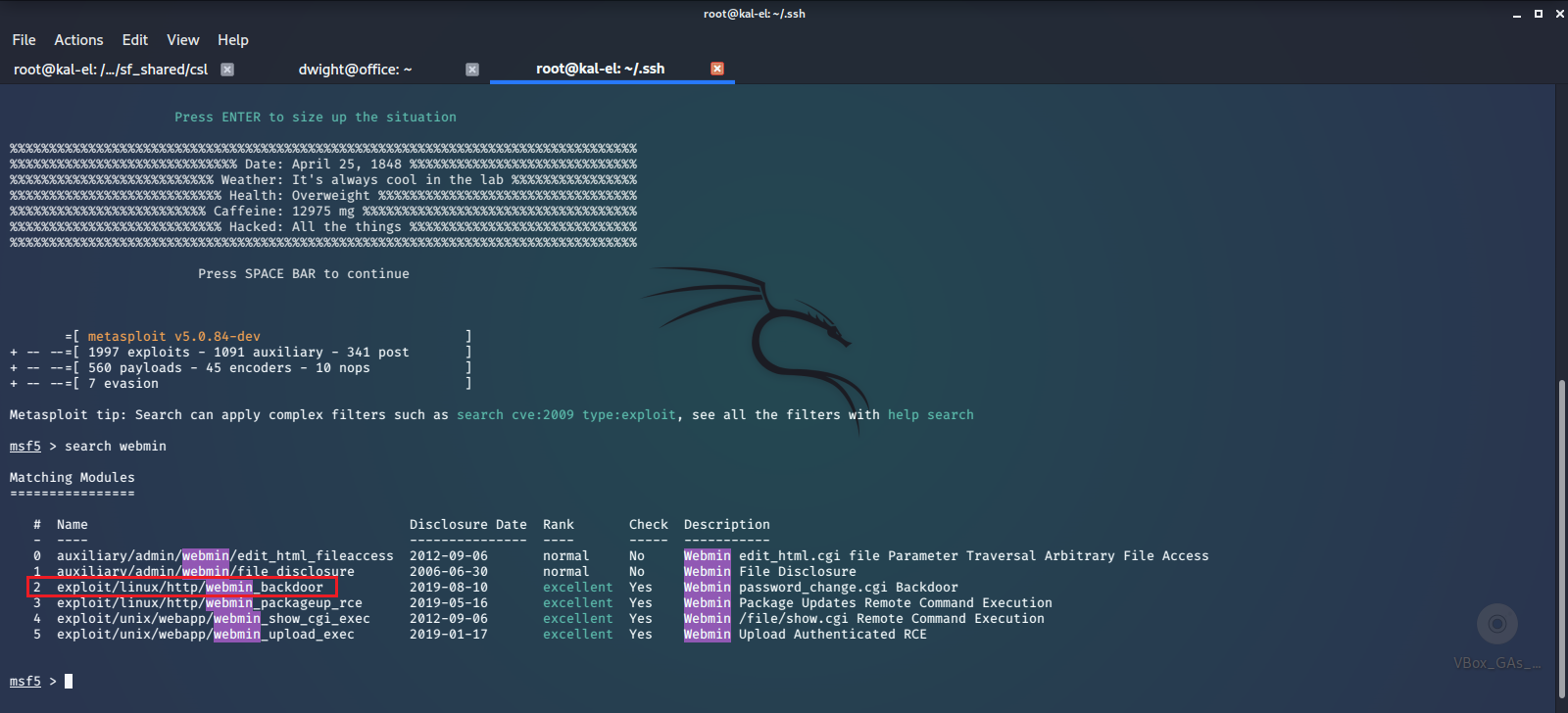Image resolution: width=1568 pixels, height=713 pixels.
Task: Switch to root@kal-el sf_shared/csl tab
Action: coord(111,70)
